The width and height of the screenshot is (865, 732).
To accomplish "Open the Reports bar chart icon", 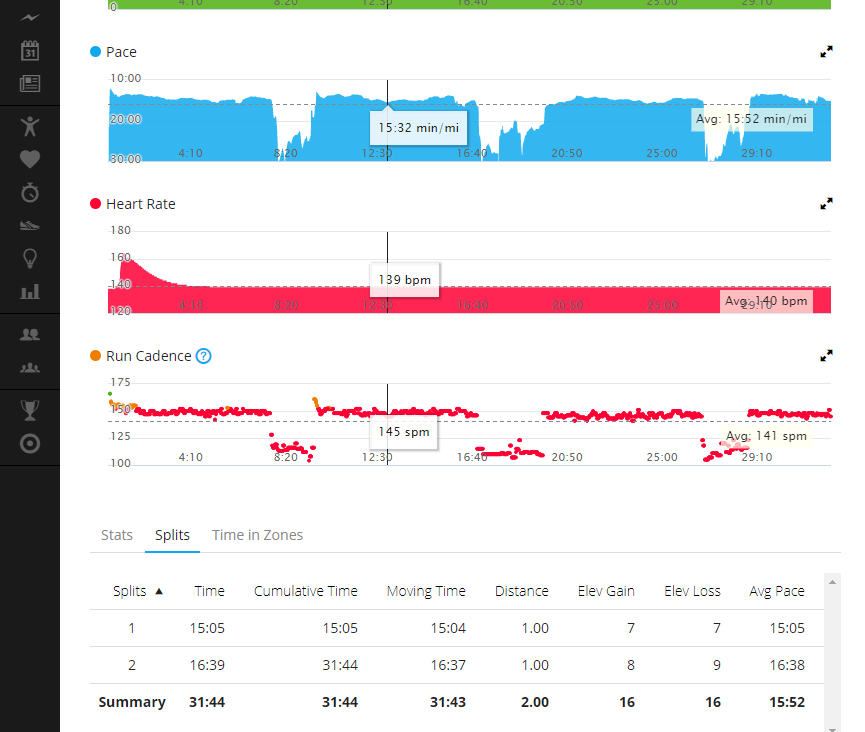I will tap(30, 291).
